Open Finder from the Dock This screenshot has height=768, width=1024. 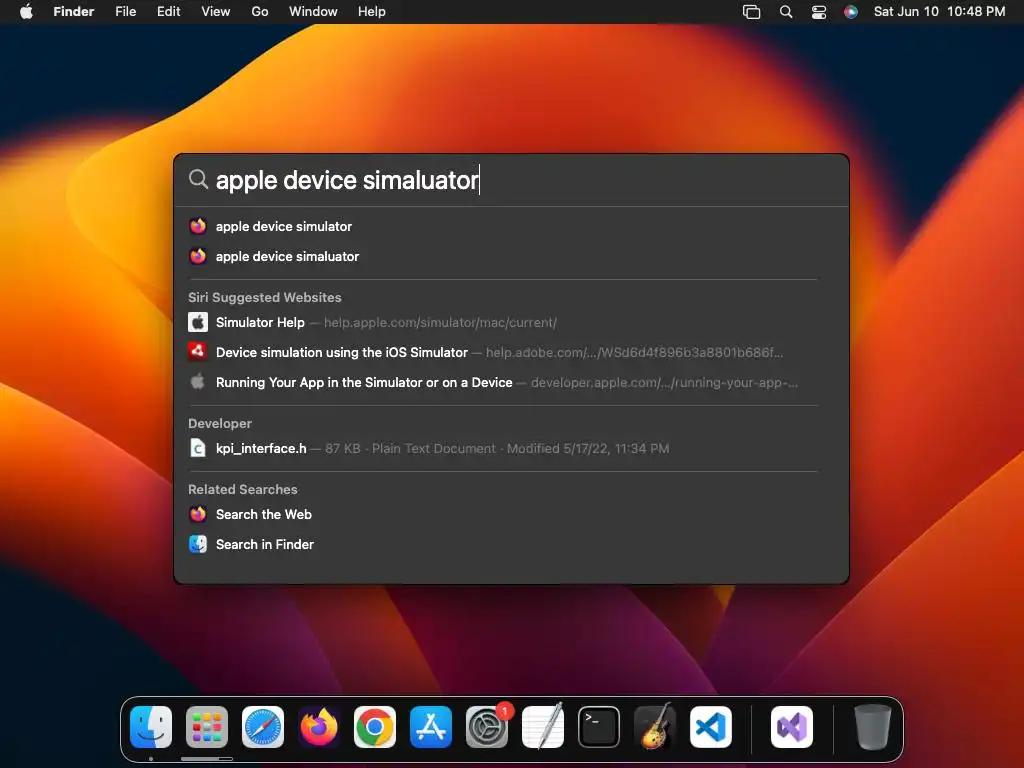151,727
